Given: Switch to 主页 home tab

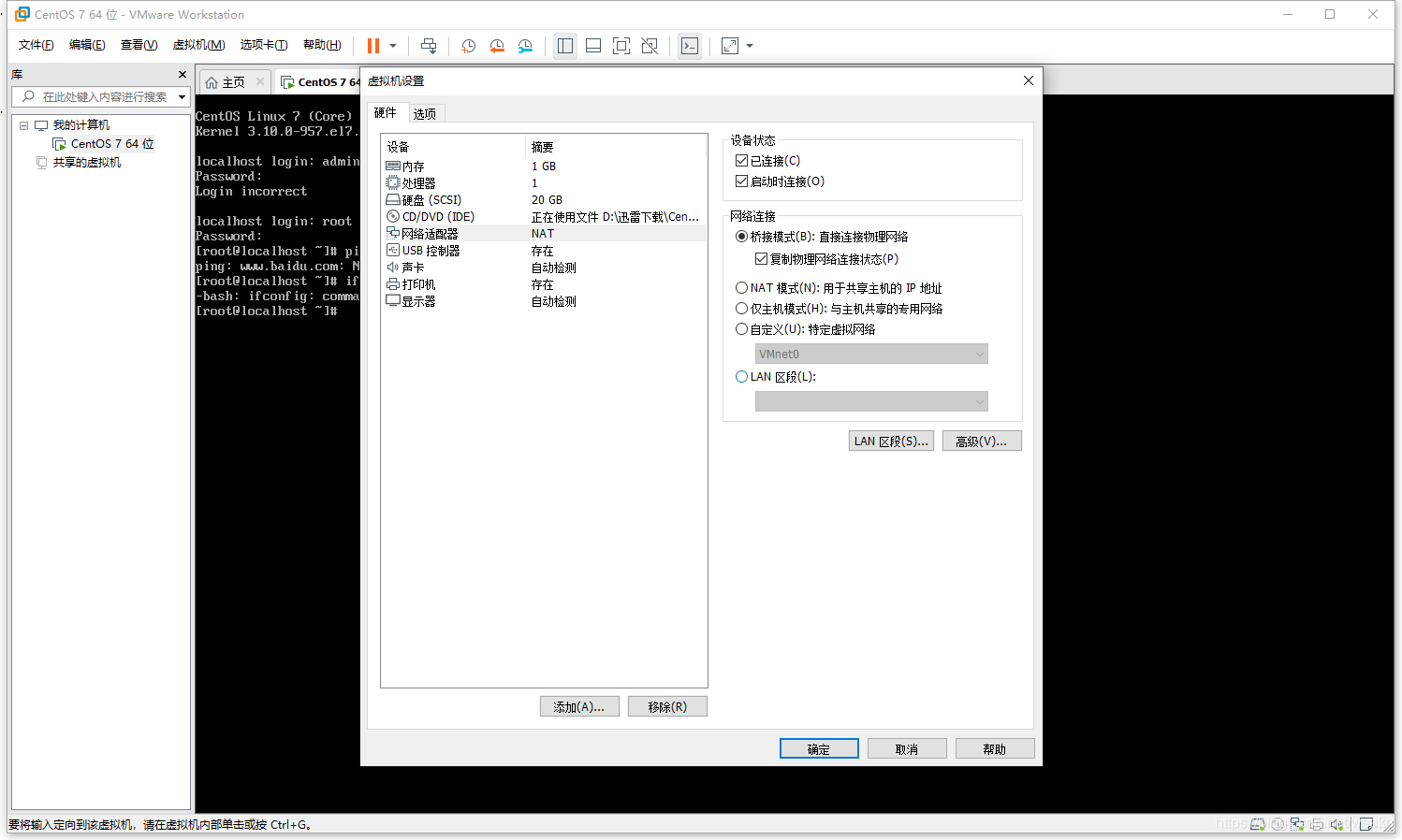Looking at the screenshot, I should pos(234,82).
